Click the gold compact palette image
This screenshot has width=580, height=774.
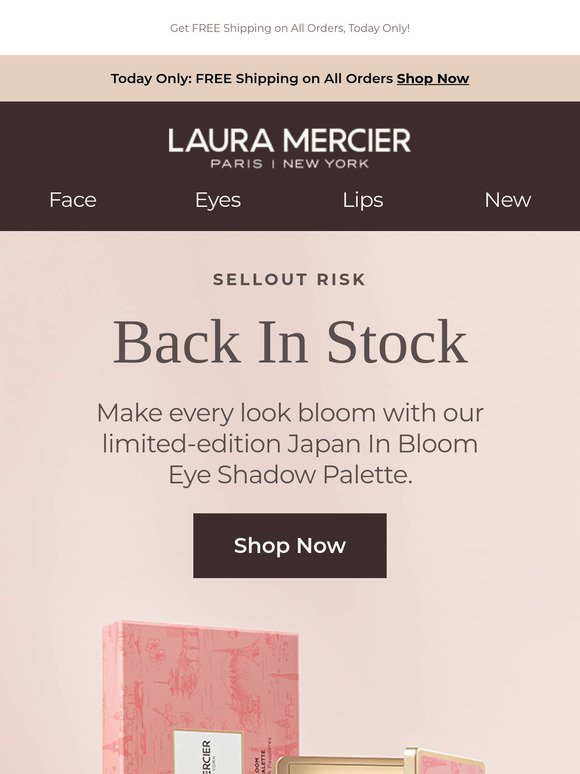coord(380,760)
